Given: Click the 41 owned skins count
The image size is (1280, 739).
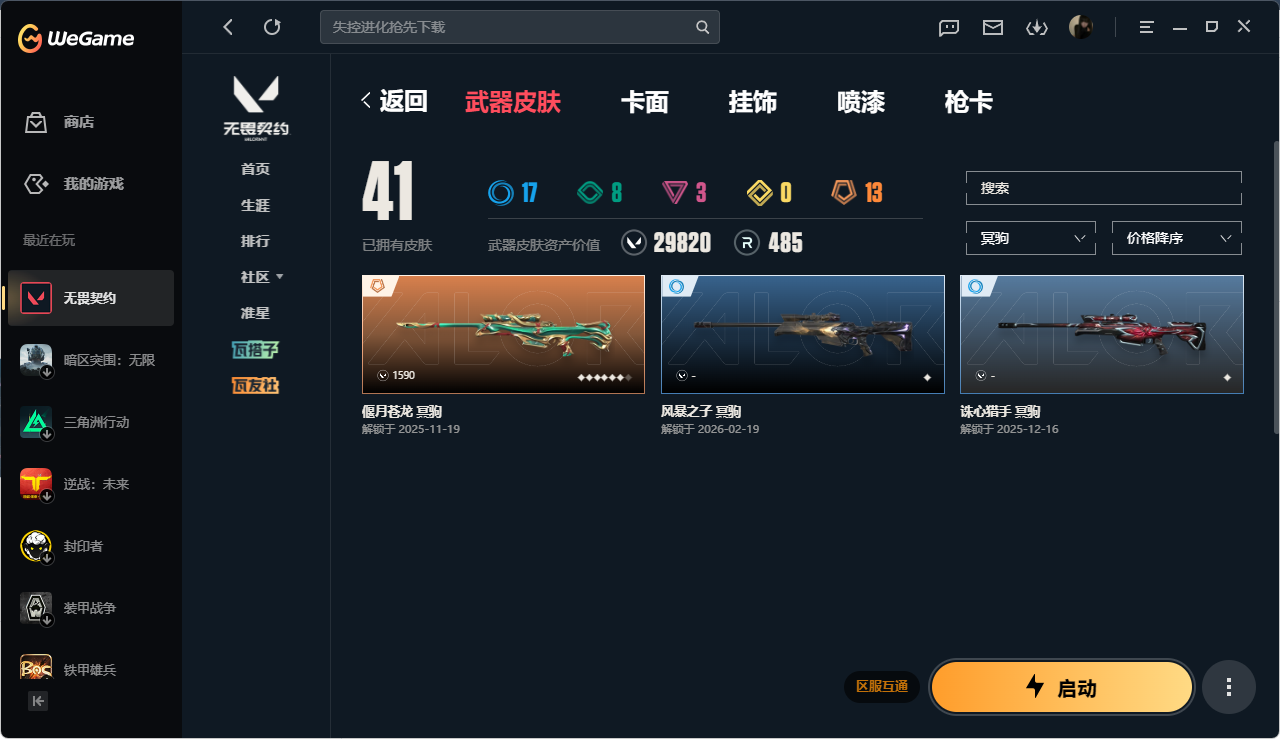Looking at the screenshot, I should tap(388, 192).
